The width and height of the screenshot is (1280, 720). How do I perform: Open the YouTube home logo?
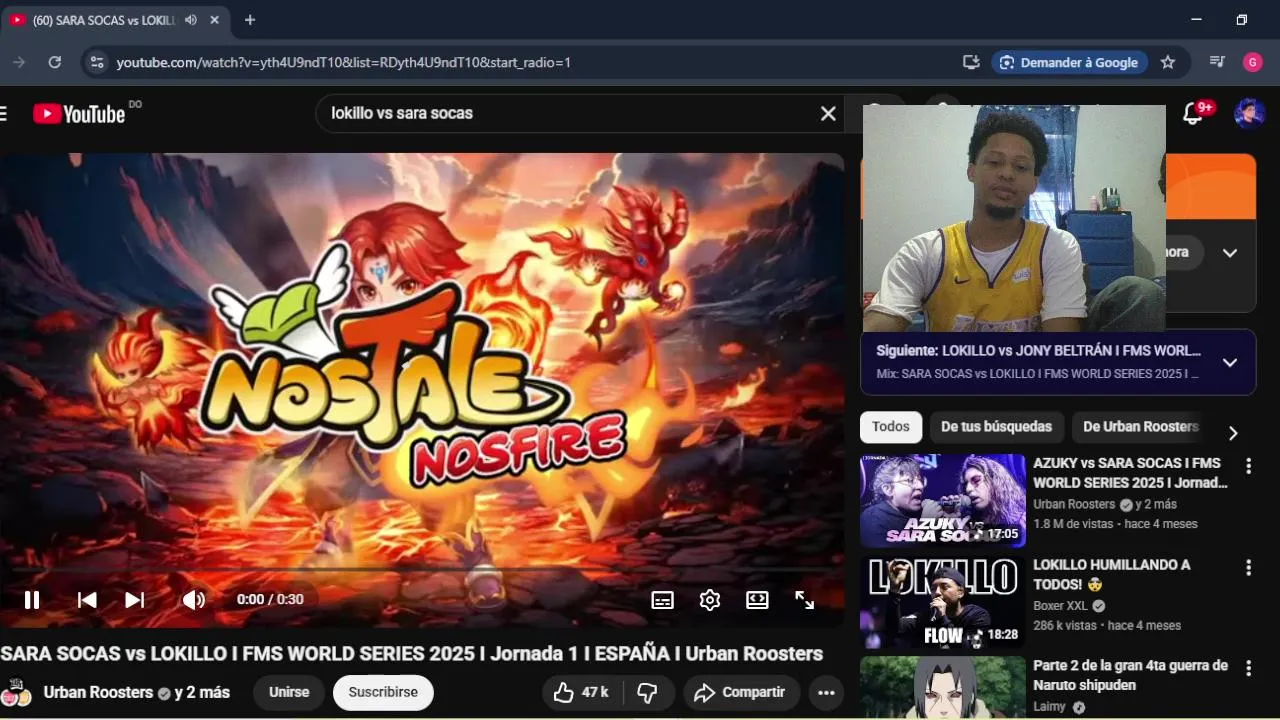point(80,113)
